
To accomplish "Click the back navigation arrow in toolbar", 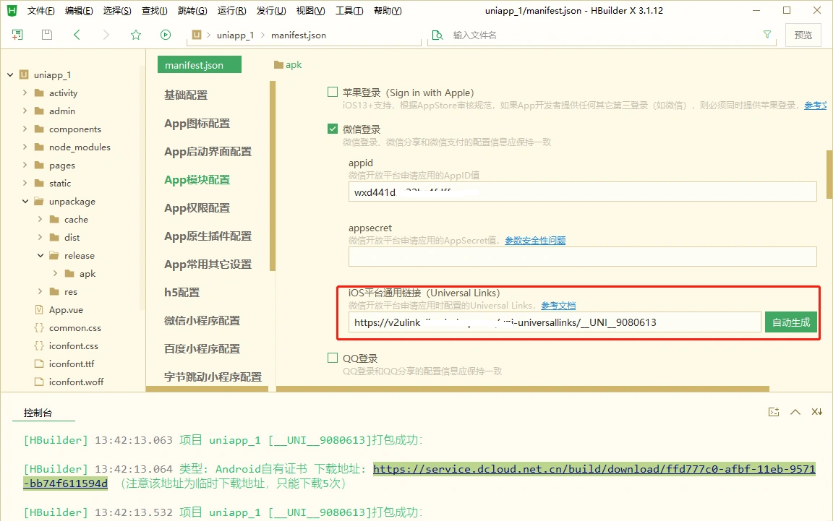I will point(77,35).
